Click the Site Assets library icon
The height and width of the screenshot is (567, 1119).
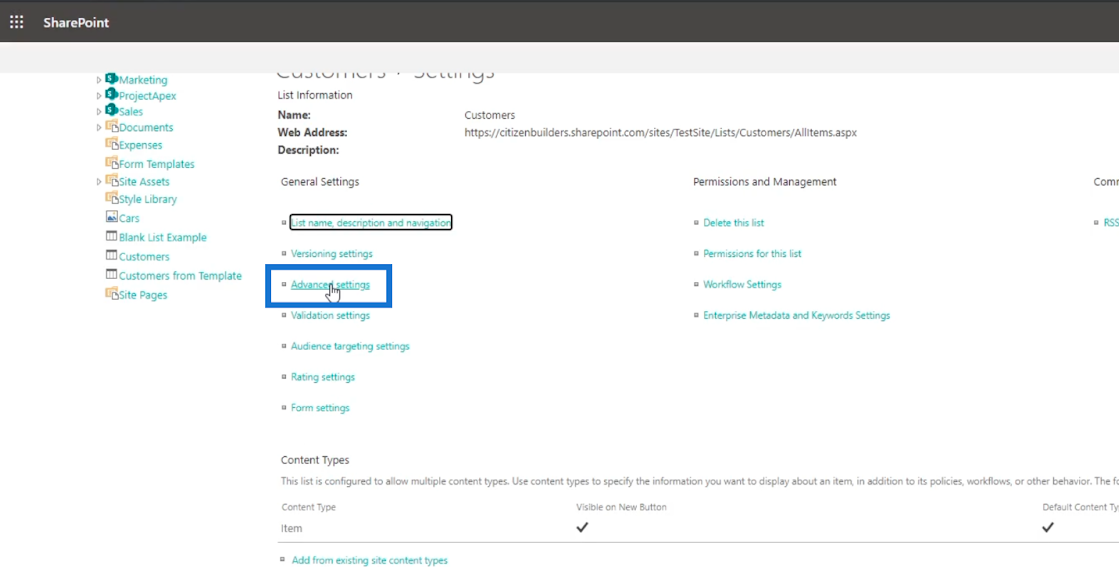(x=111, y=181)
